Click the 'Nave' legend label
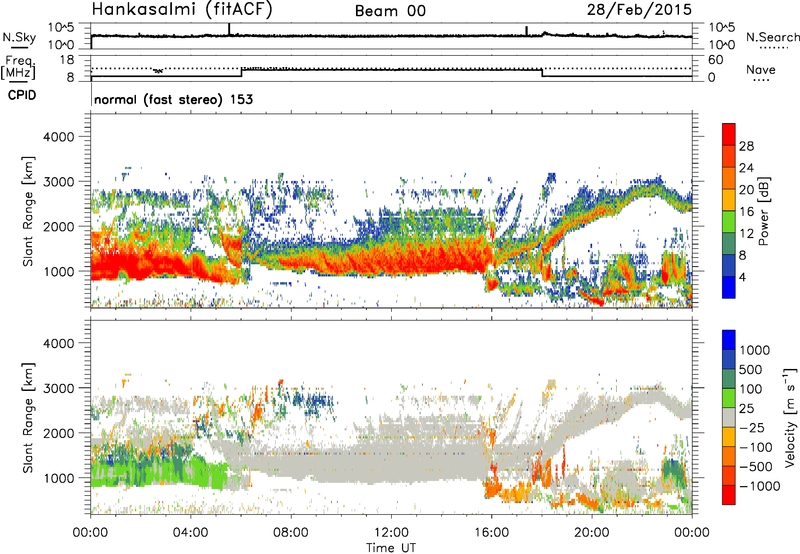The height and width of the screenshot is (554, 800). [x=761, y=69]
